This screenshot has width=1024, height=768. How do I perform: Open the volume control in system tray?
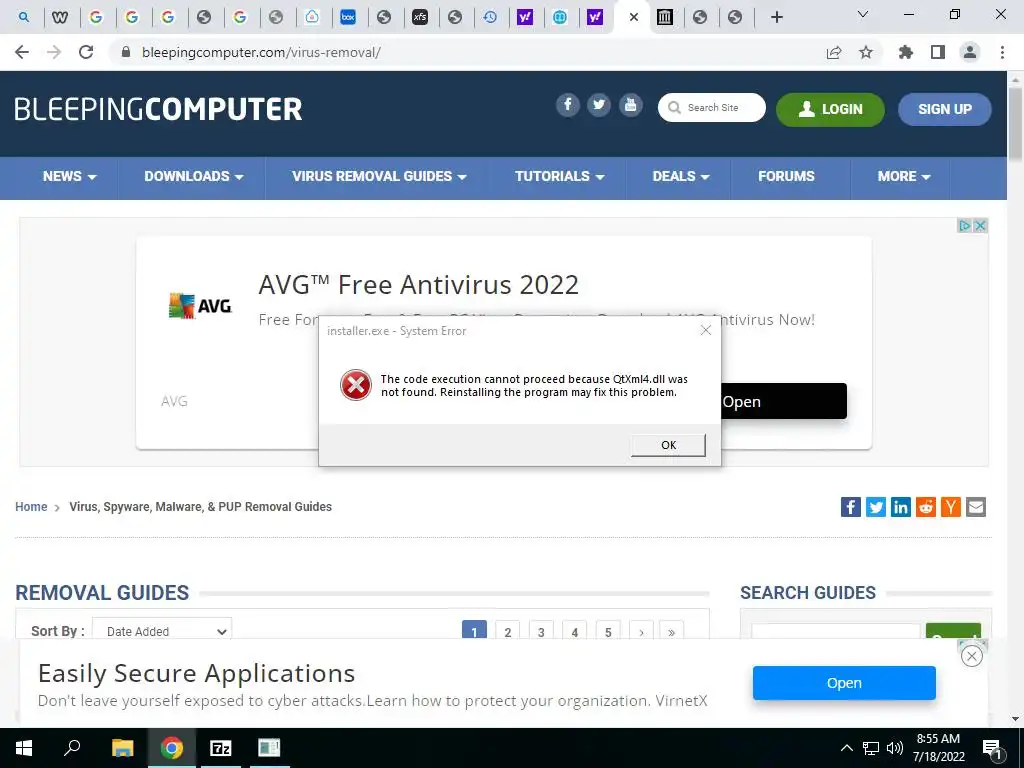895,748
